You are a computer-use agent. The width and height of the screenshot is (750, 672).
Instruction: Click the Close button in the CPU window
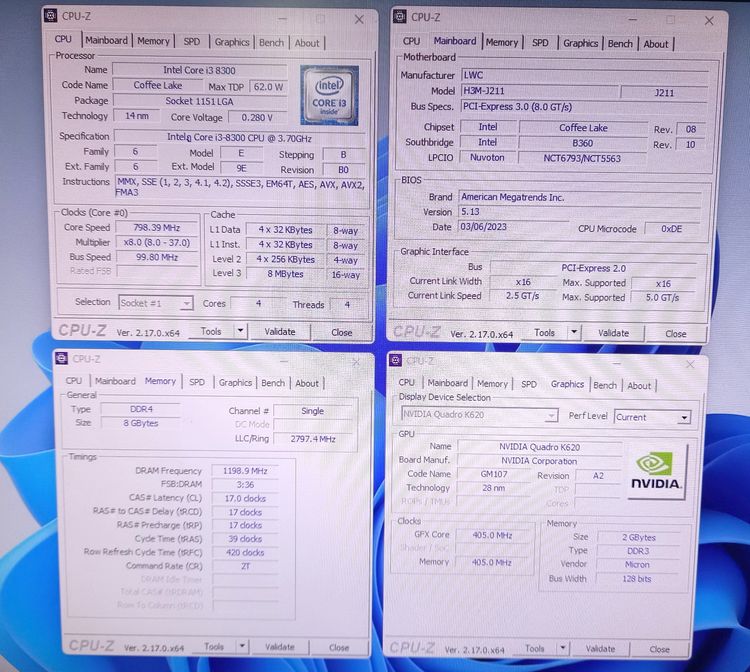342,332
